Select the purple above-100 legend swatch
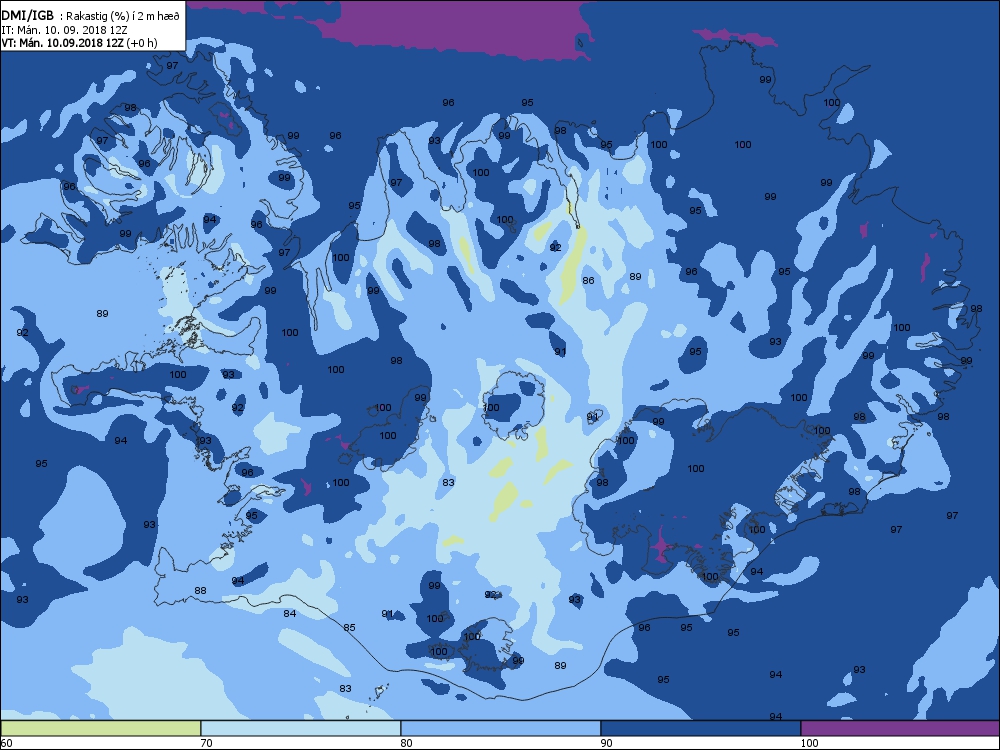Screen dimensions: 1000x750 click(900, 728)
